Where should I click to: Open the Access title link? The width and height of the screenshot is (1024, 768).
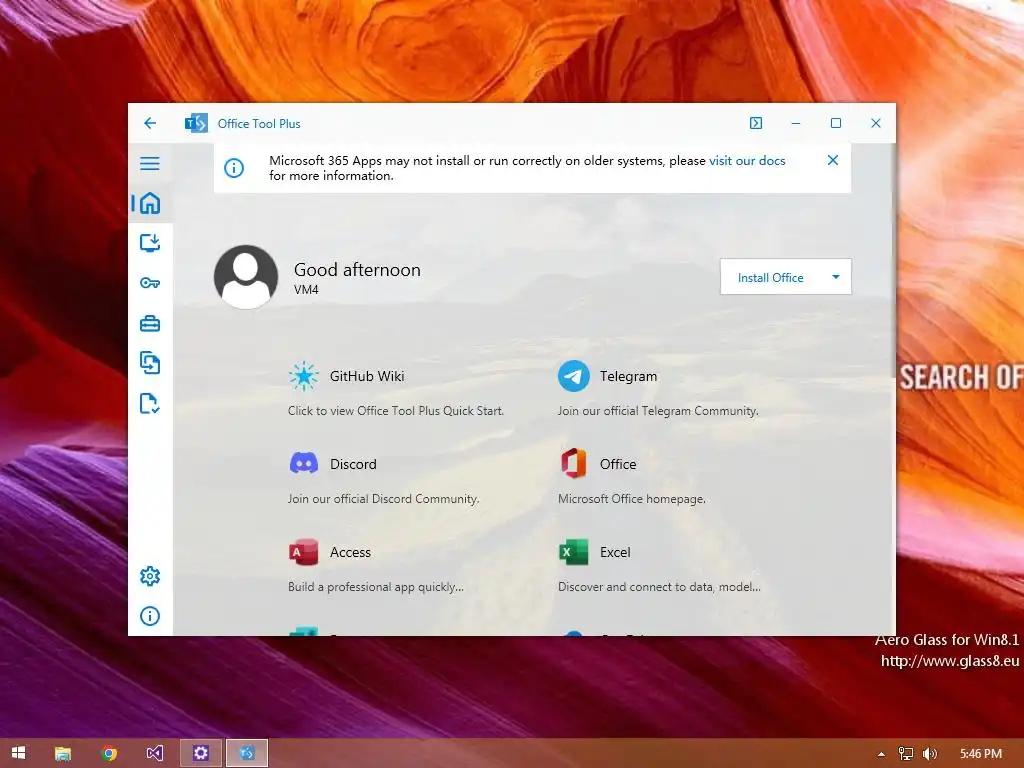350,552
